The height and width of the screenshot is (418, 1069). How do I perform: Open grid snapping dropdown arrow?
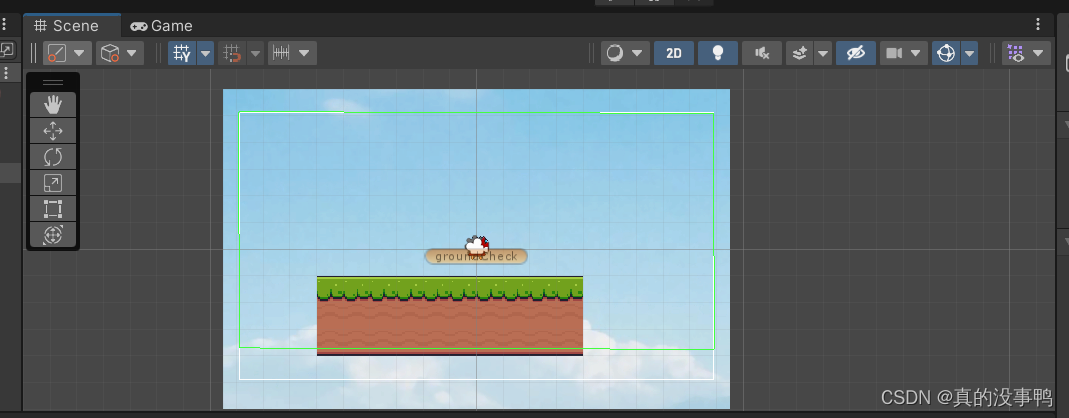point(256,53)
